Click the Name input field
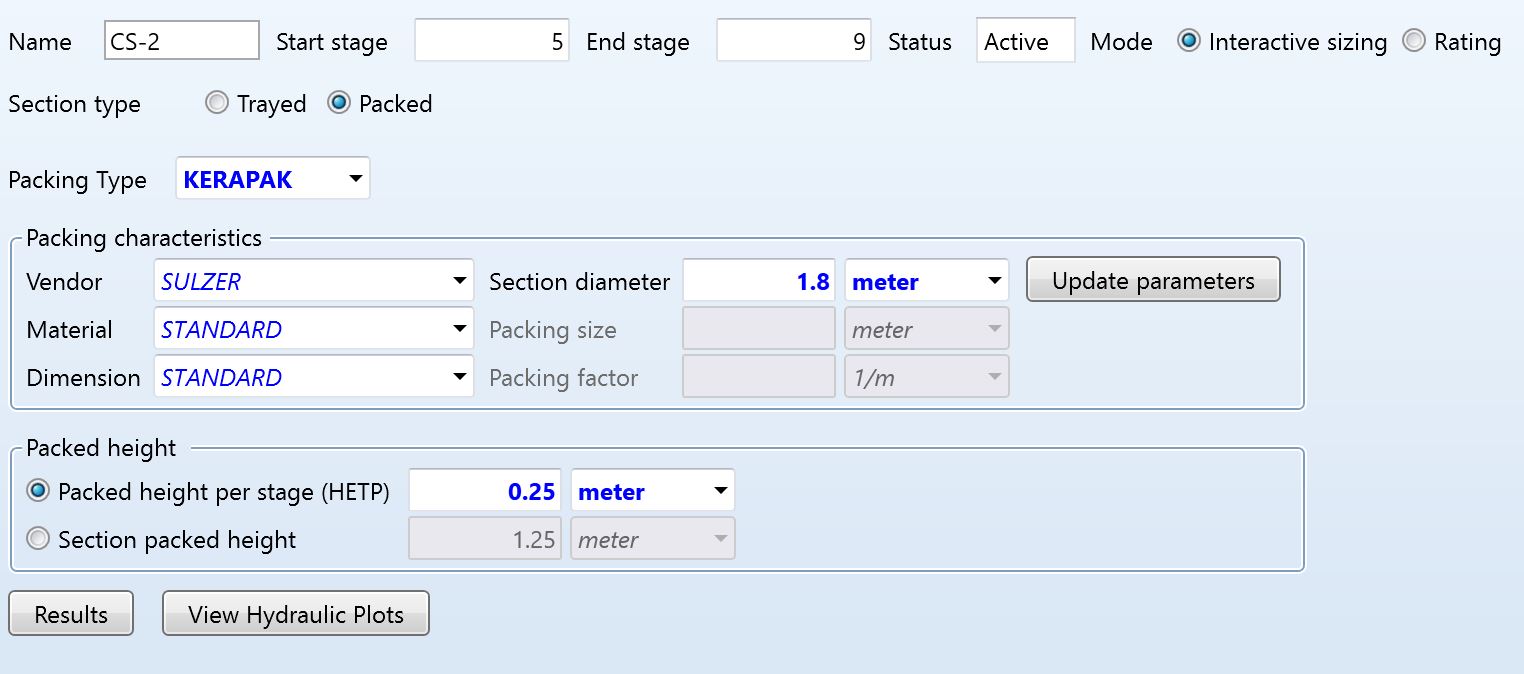 pyautogui.click(x=181, y=42)
